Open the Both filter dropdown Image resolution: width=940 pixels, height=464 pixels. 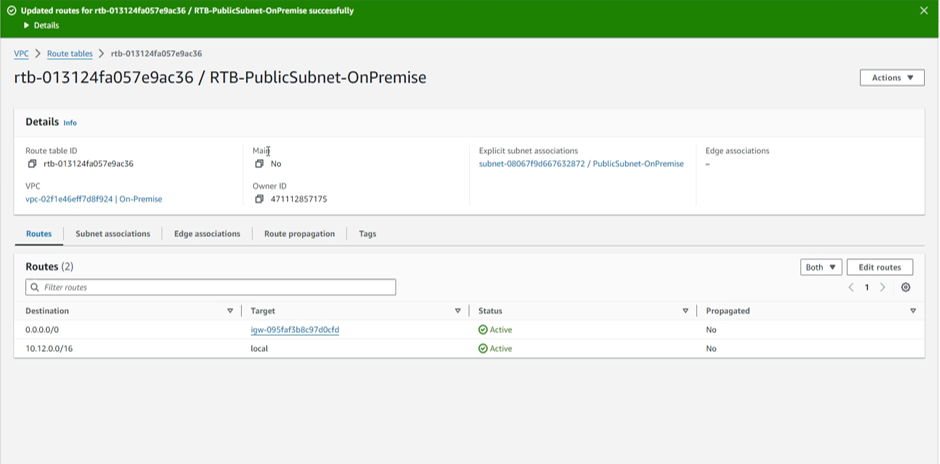[x=820, y=267]
